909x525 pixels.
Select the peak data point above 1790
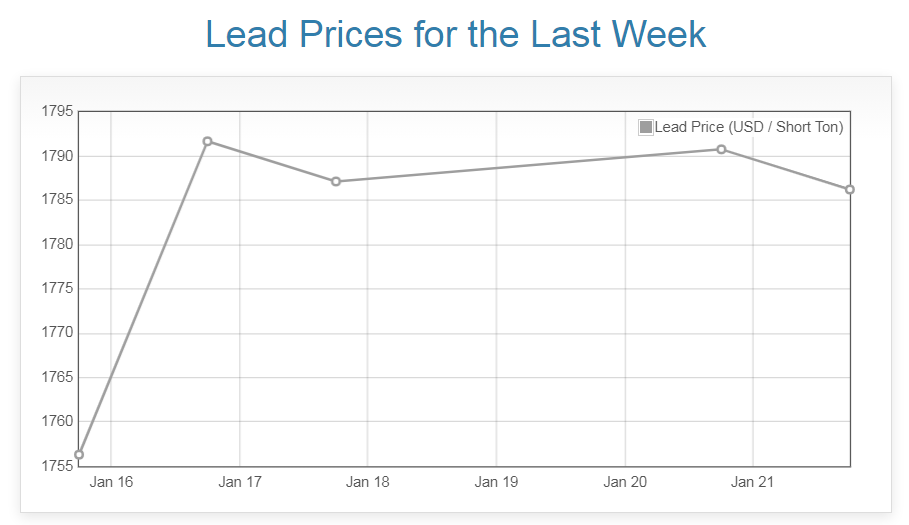(x=207, y=141)
